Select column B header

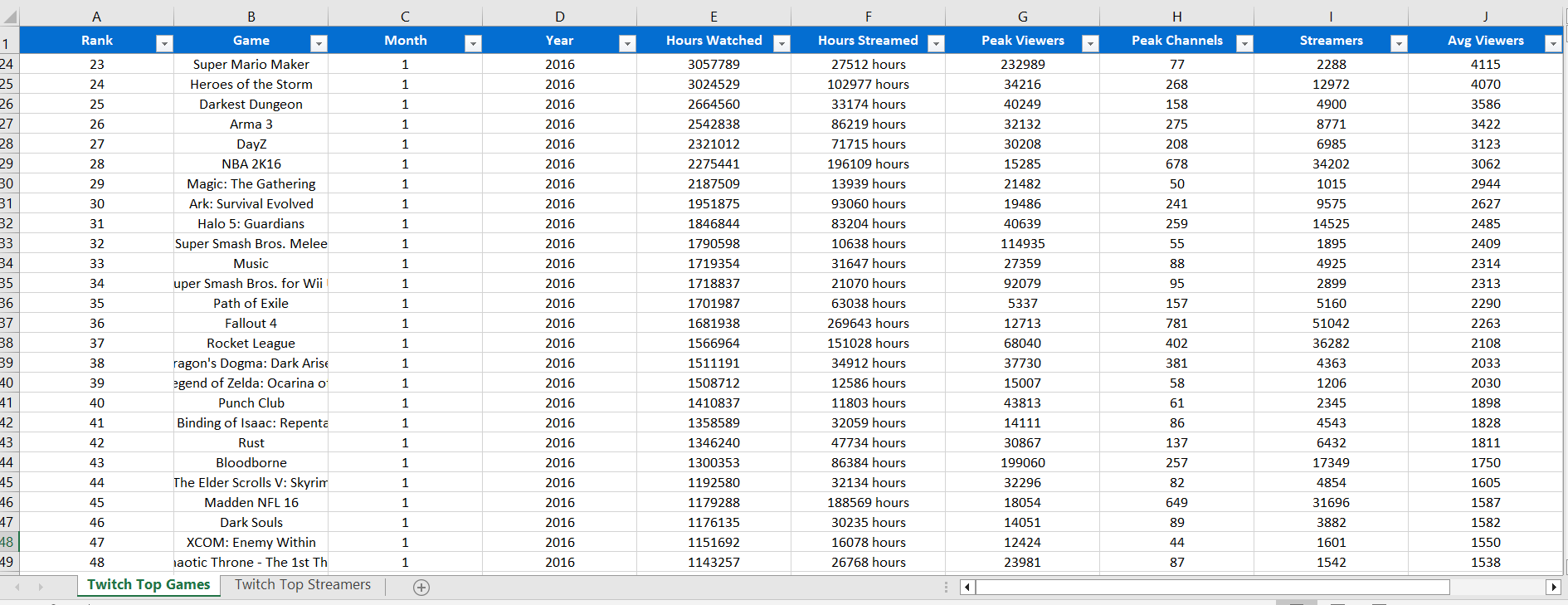[251, 17]
